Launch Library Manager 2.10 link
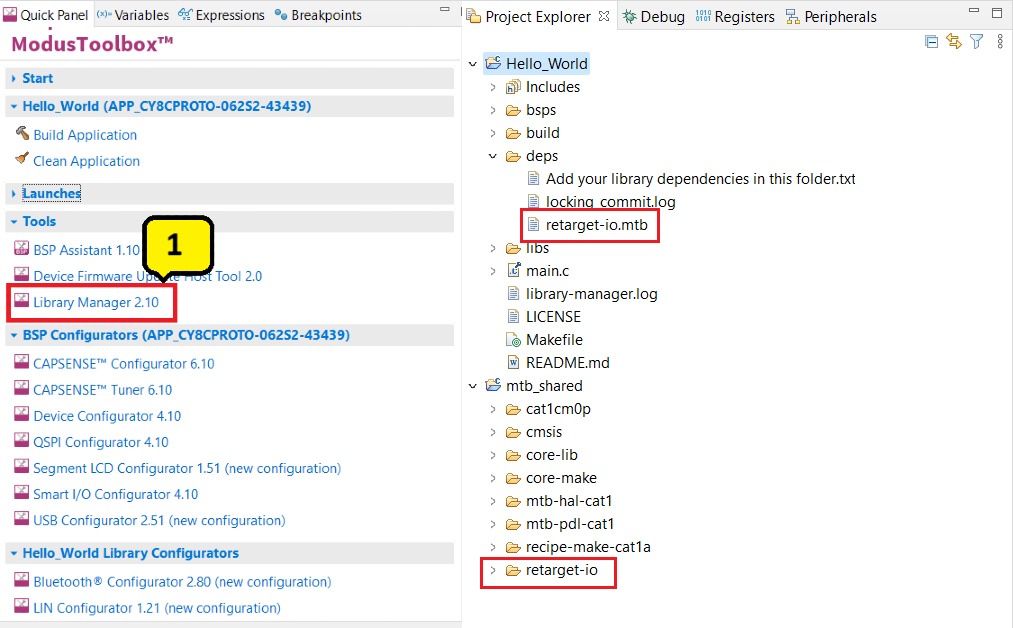The width and height of the screenshot is (1013, 628). 96,302
